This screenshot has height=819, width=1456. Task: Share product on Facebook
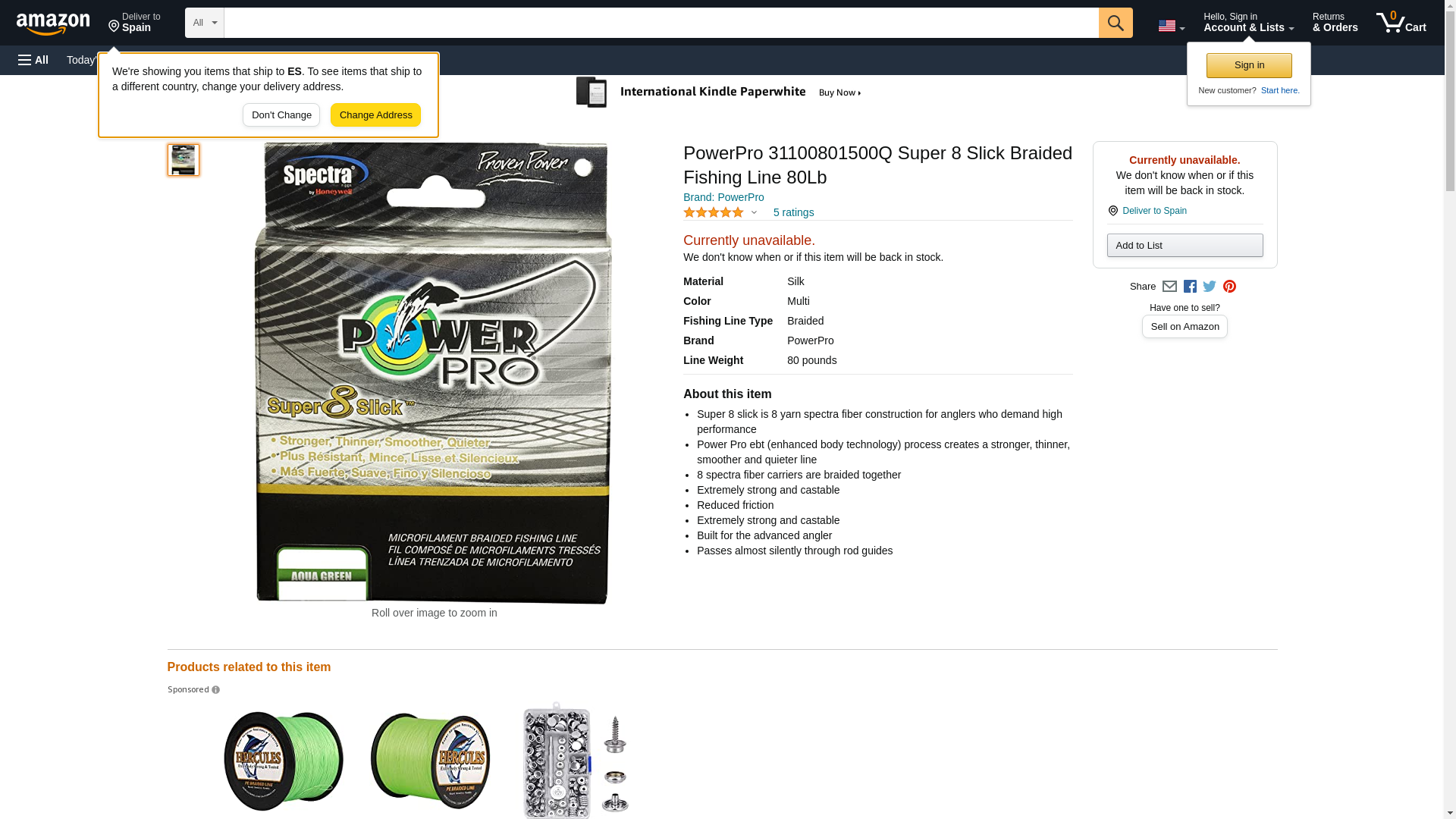coord(1190,287)
